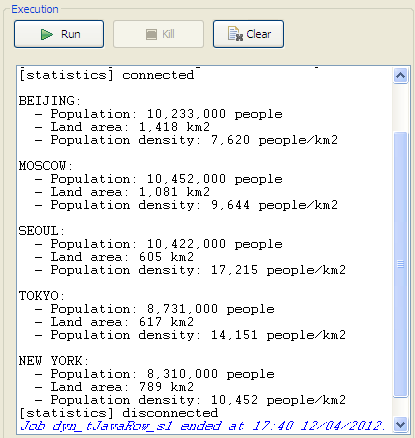Click the Run button
The width and height of the screenshot is (415, 438).
[x=59, y=34]
